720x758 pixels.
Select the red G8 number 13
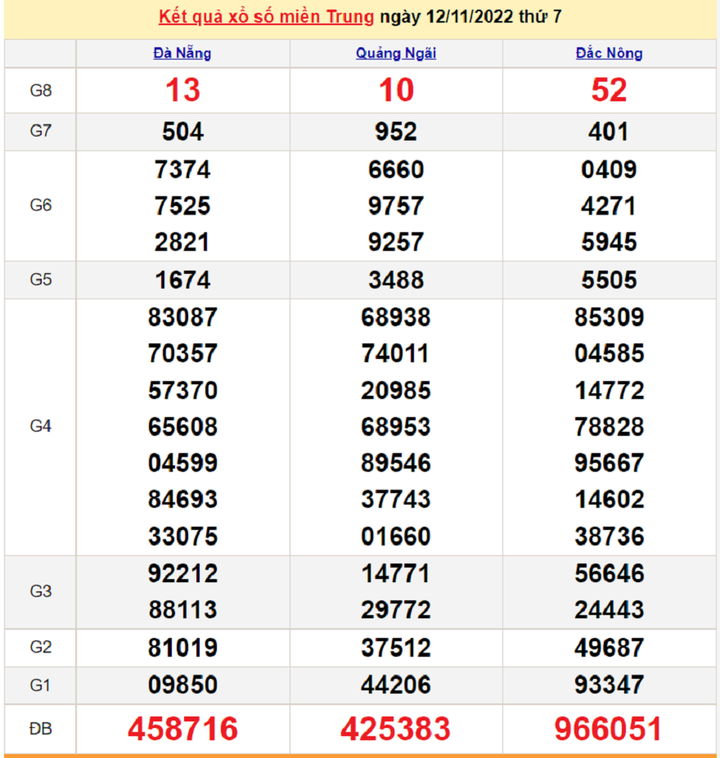pyautogui.click(x=182, y=90)
